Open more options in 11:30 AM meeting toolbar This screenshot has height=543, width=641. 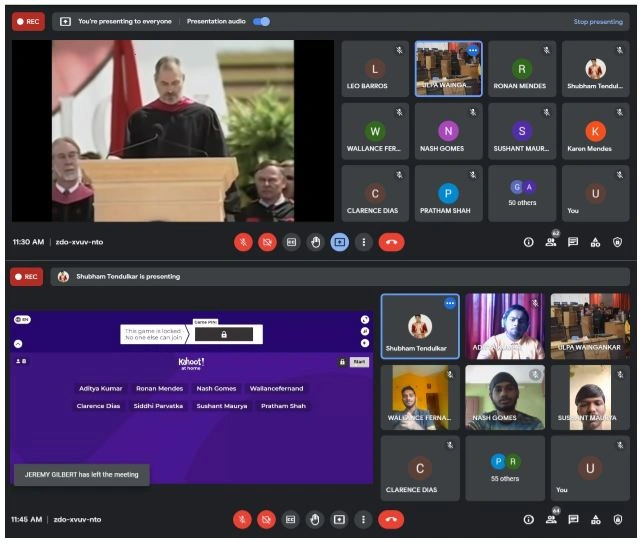click(363, 242)
